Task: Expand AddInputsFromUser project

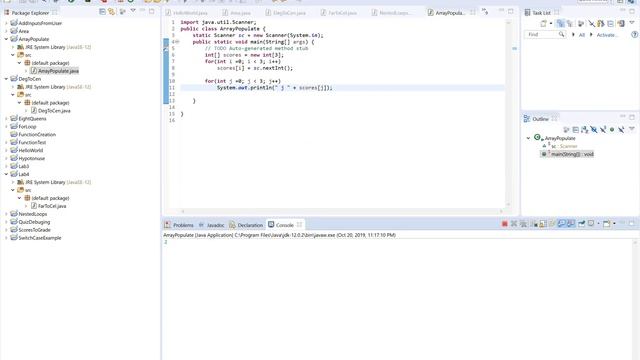Action: 6,23
